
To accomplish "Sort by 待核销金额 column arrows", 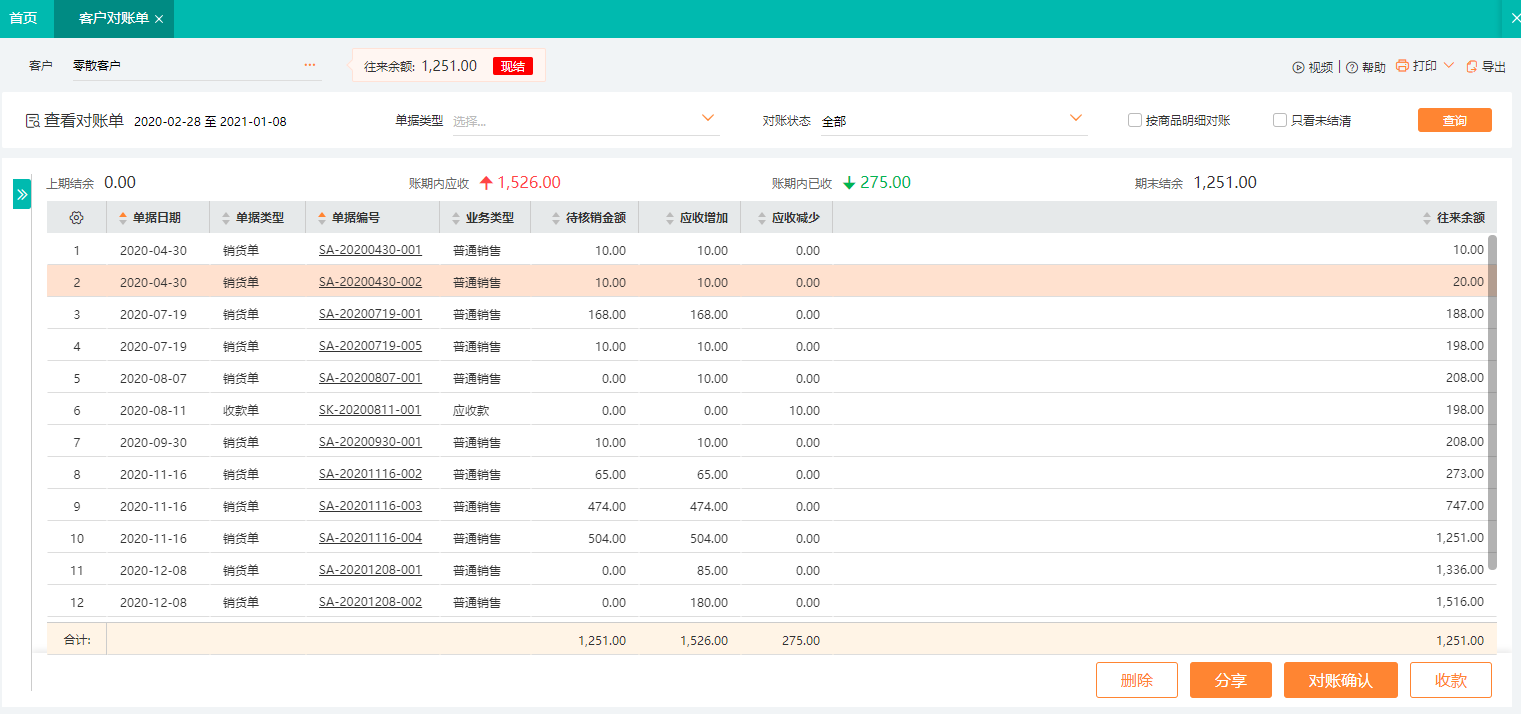I will [556, 217].
